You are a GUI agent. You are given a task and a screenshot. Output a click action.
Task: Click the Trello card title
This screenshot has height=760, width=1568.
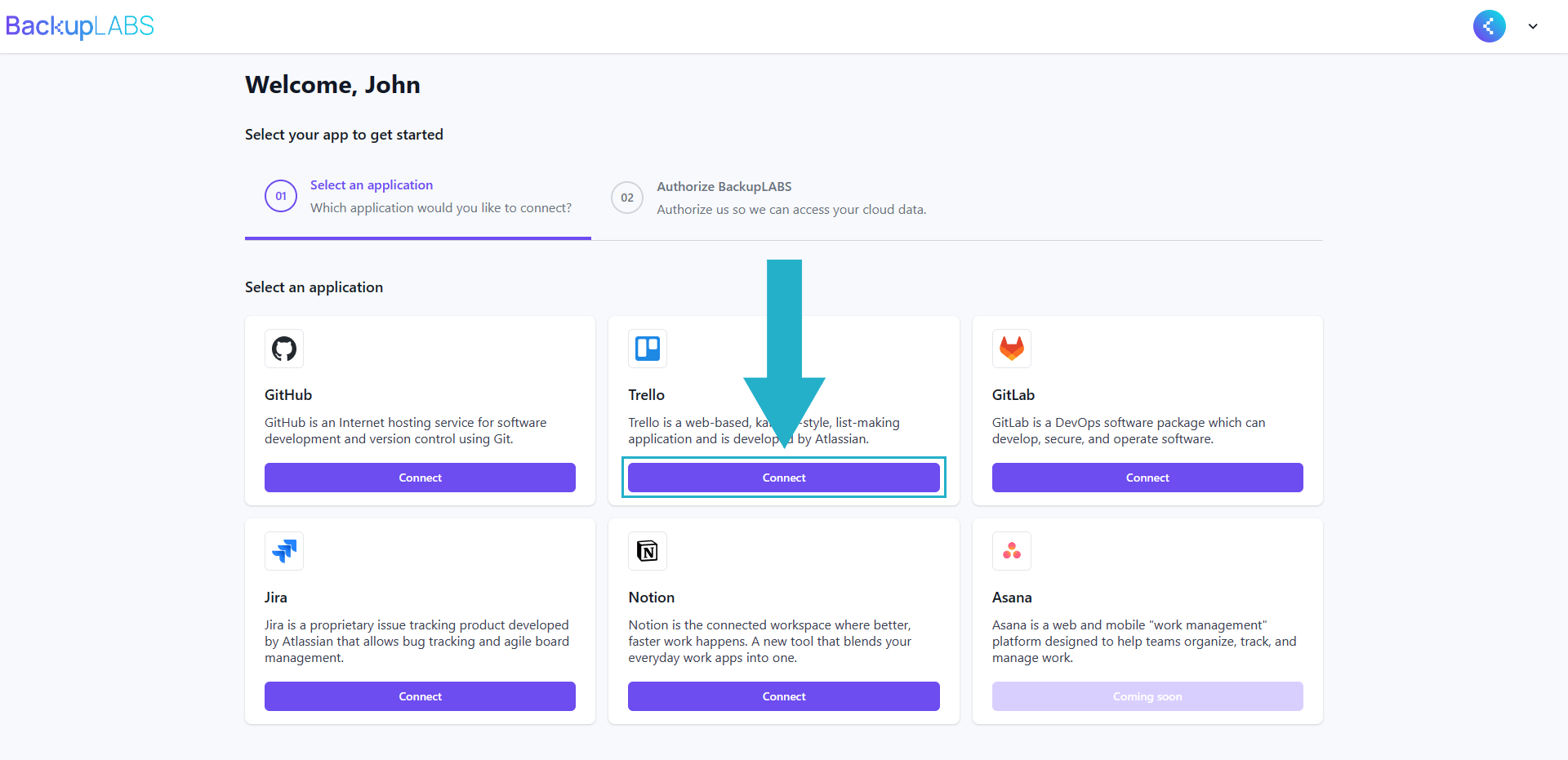click(x=646, y=395)
